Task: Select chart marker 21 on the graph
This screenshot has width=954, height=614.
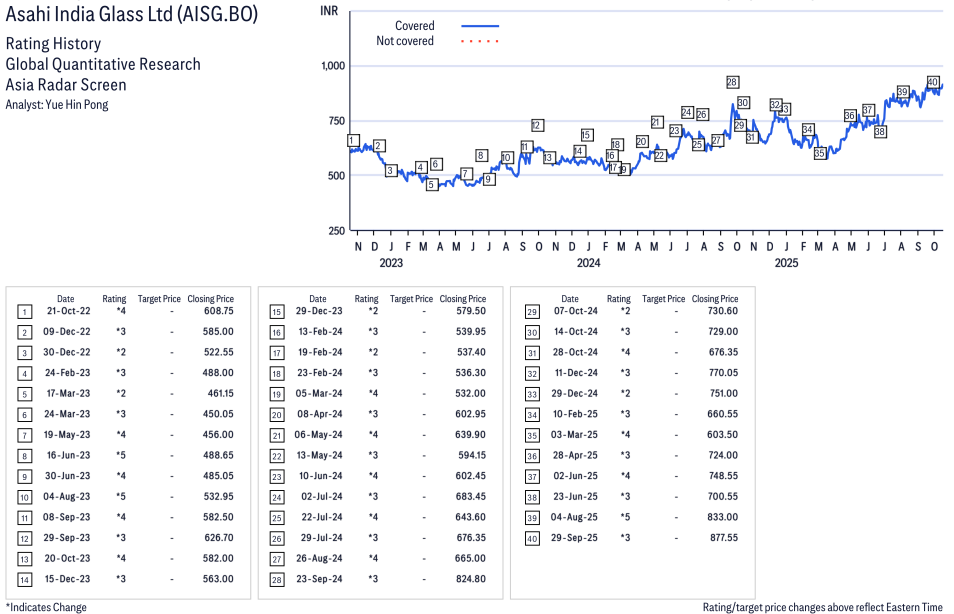Action: point(657,122)
